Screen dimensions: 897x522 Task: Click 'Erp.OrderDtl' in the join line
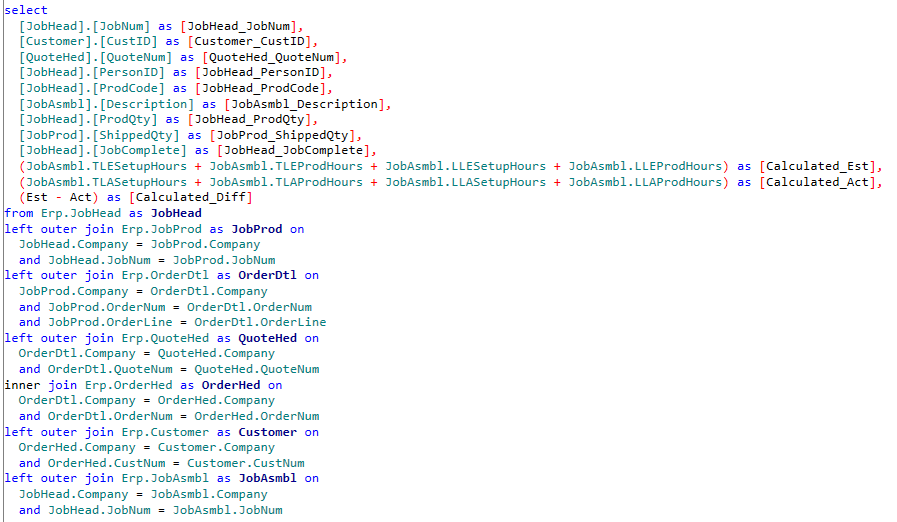pos(165,275)
